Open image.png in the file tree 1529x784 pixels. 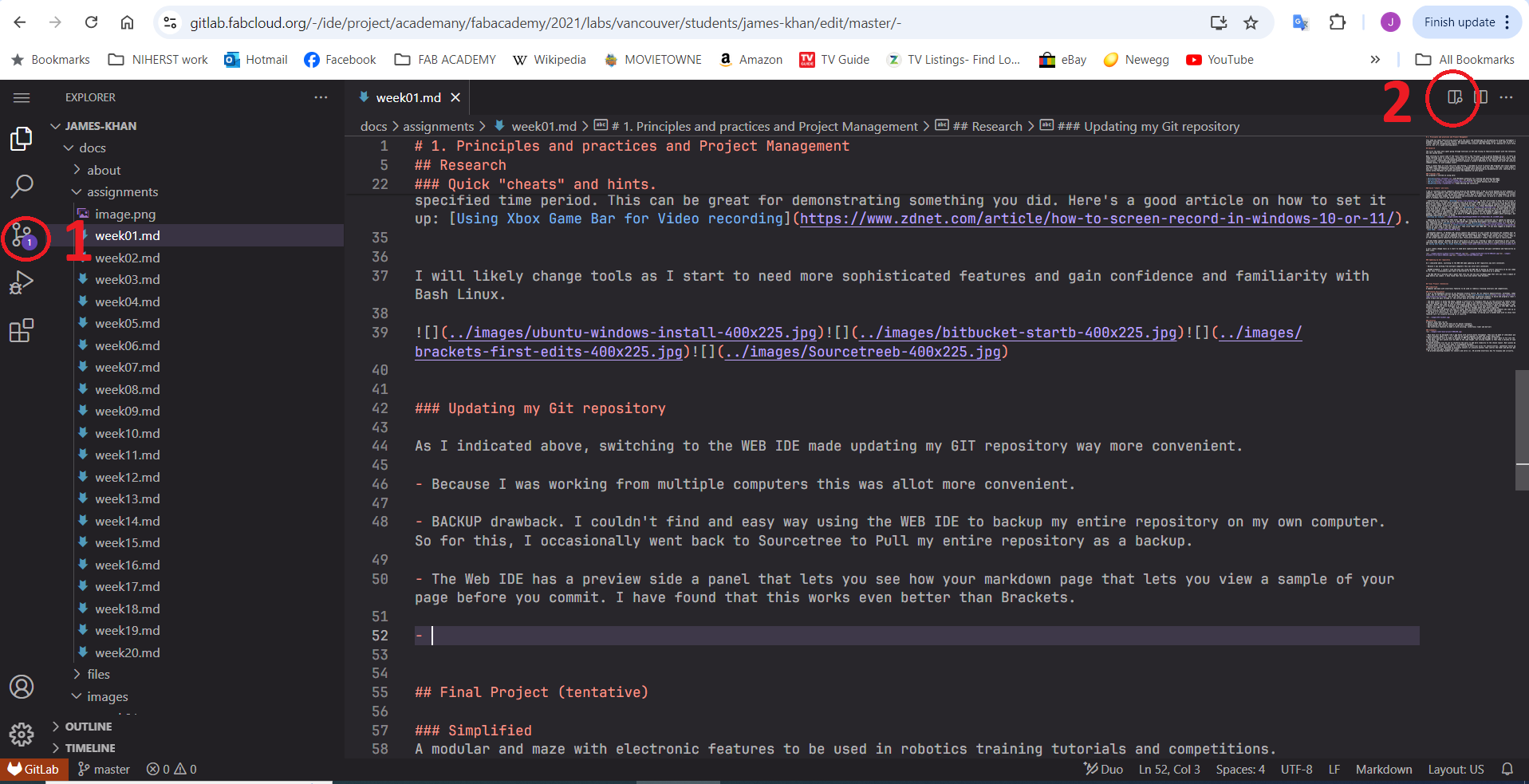(x=125, y=215)
